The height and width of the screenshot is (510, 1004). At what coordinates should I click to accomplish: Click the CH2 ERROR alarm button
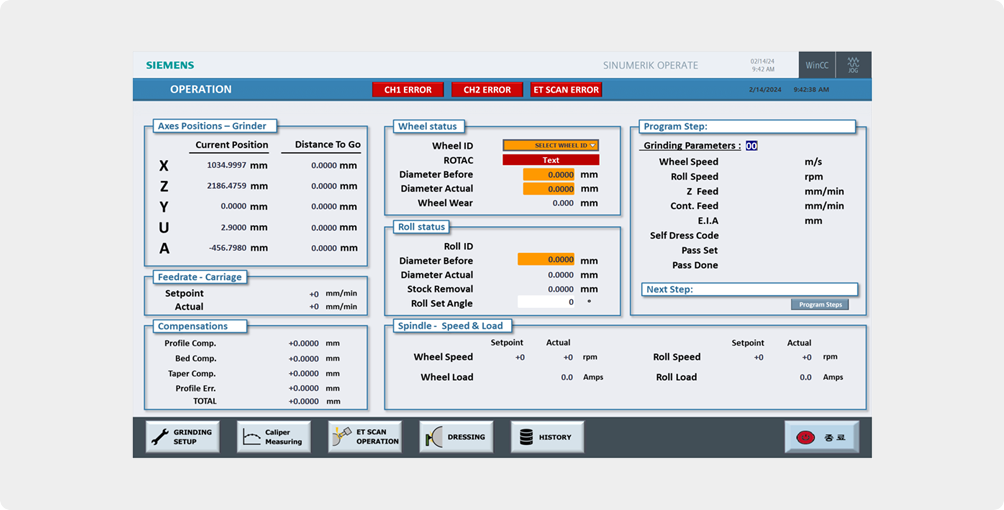tap(487, 90)
